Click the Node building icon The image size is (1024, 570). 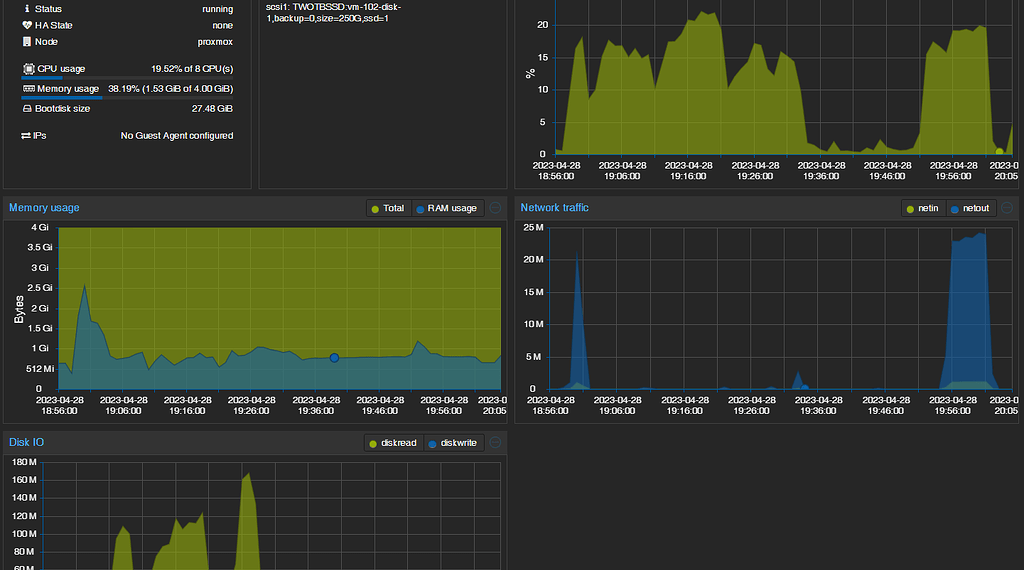(x=27, y=42)
